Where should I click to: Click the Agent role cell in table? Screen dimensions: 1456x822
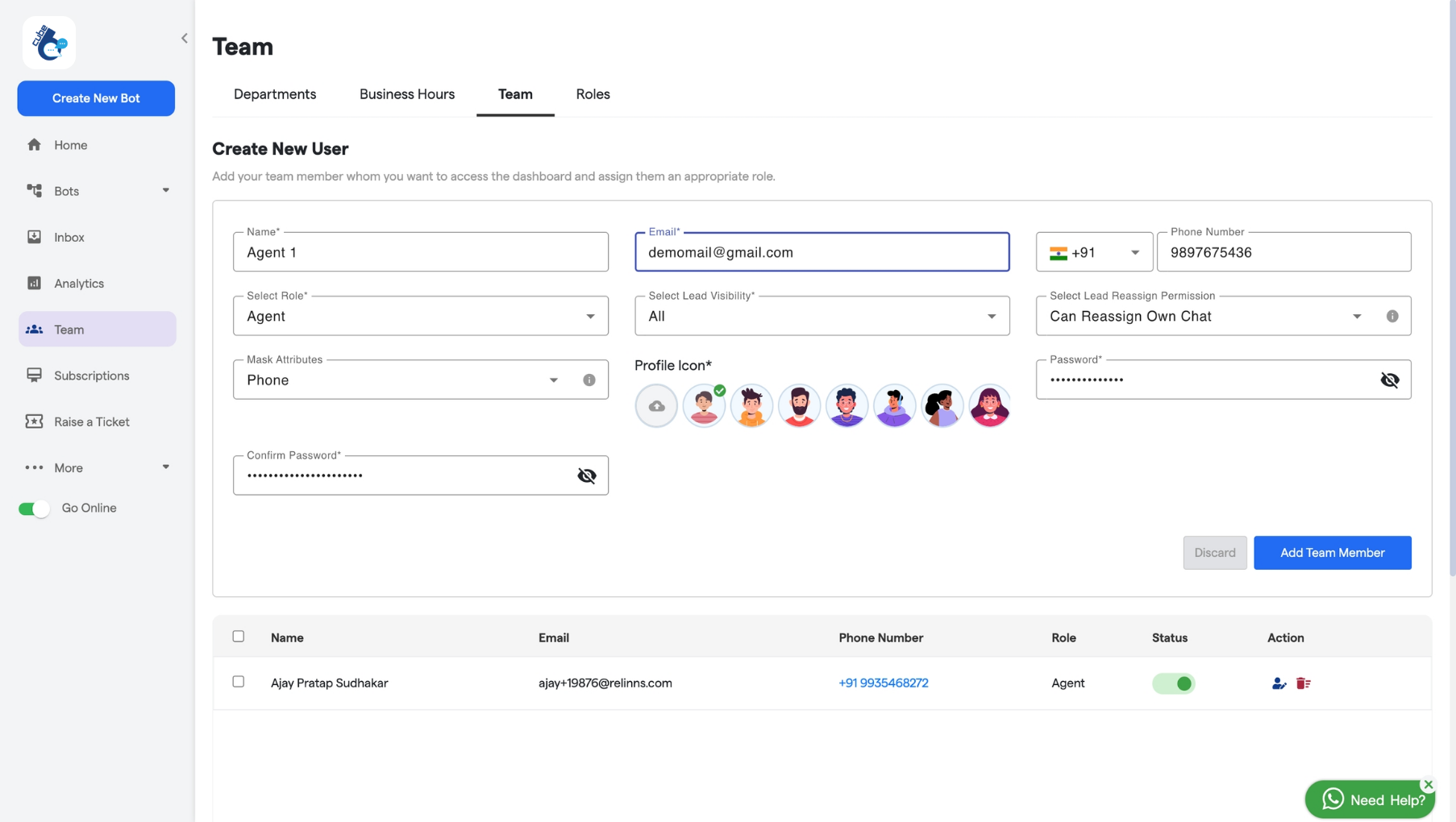[x=1068, y=683]
